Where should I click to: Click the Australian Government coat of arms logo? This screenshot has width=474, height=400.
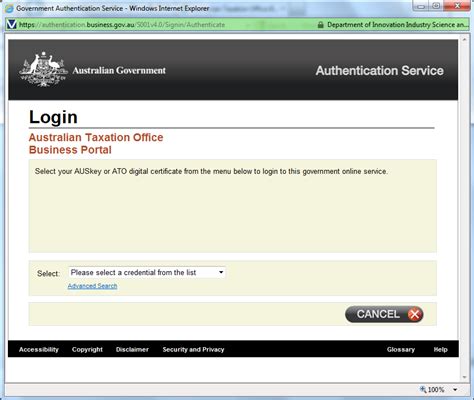tap(43, 69)
